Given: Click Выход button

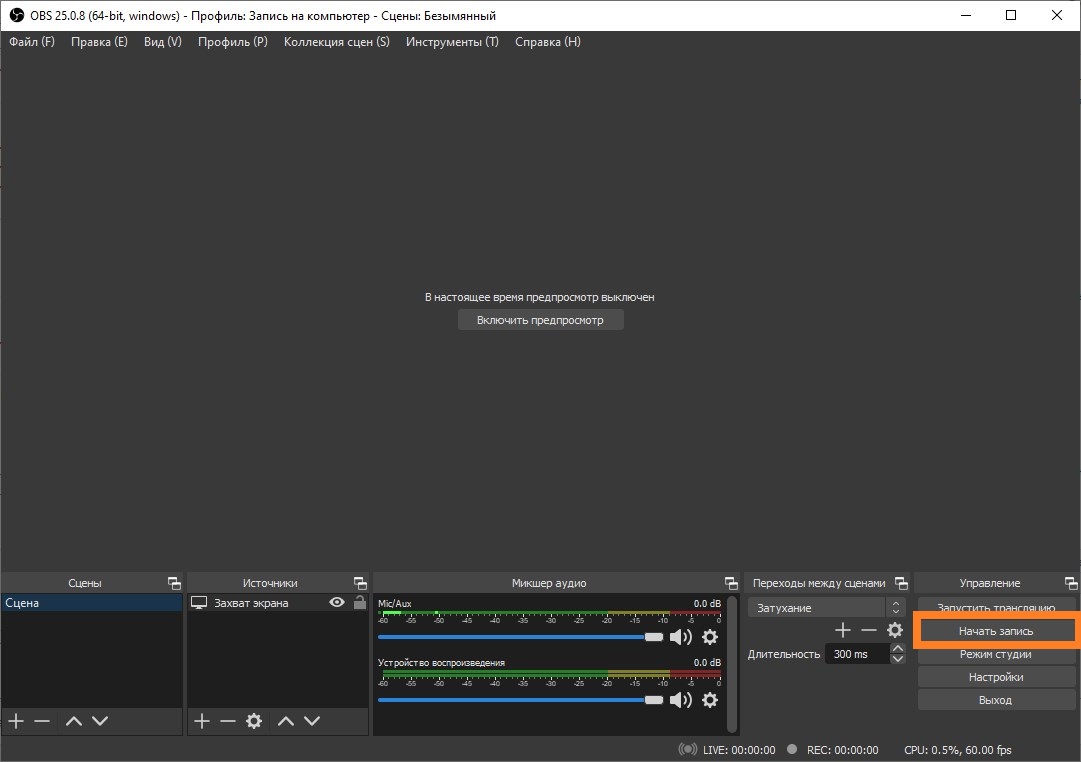Looking at the screenshot, I should coord(996,700).
